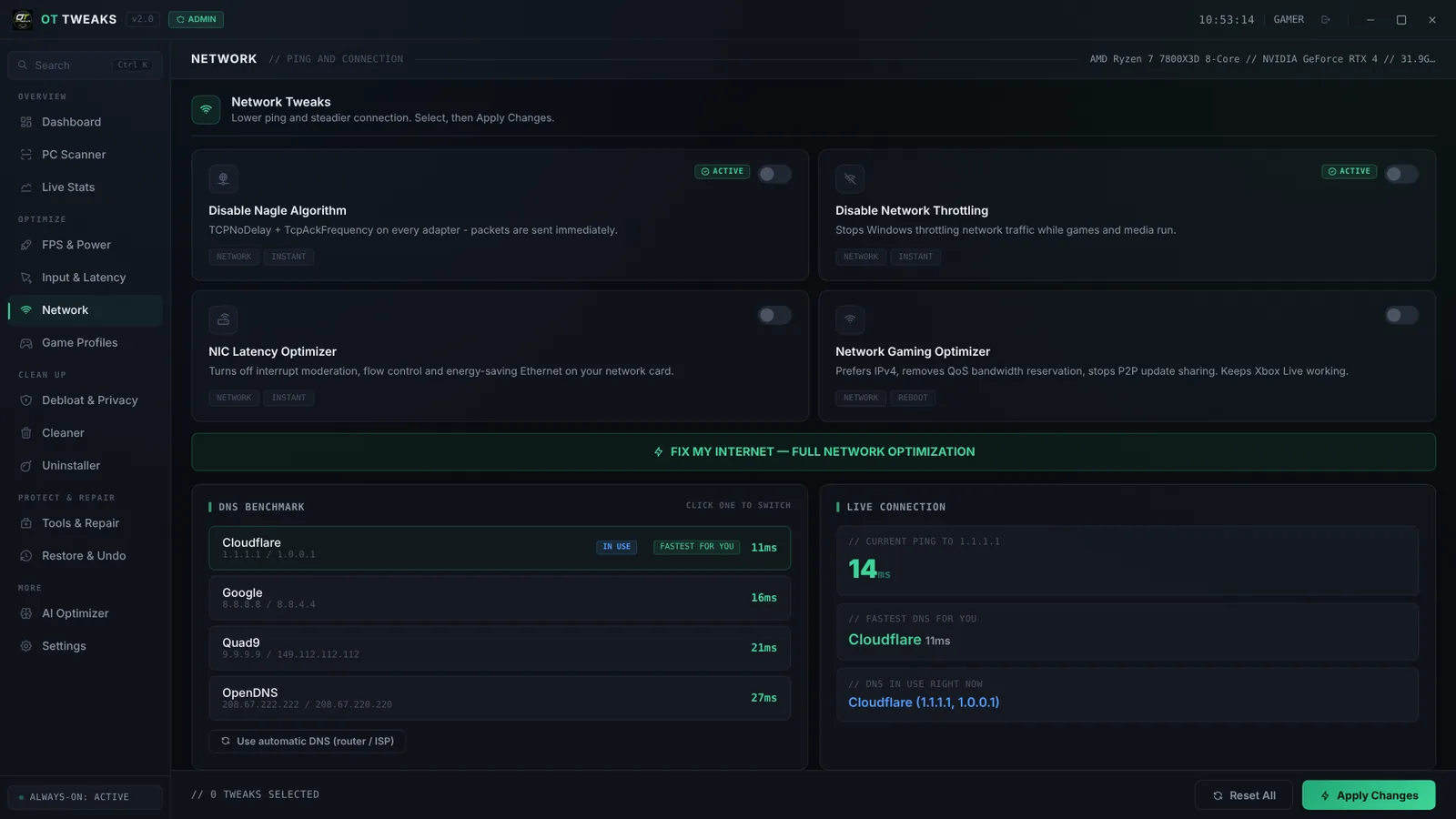The image size is (1456, 819).
Task: Select the Cloudflare DNS row
Action: coord(500,548)
